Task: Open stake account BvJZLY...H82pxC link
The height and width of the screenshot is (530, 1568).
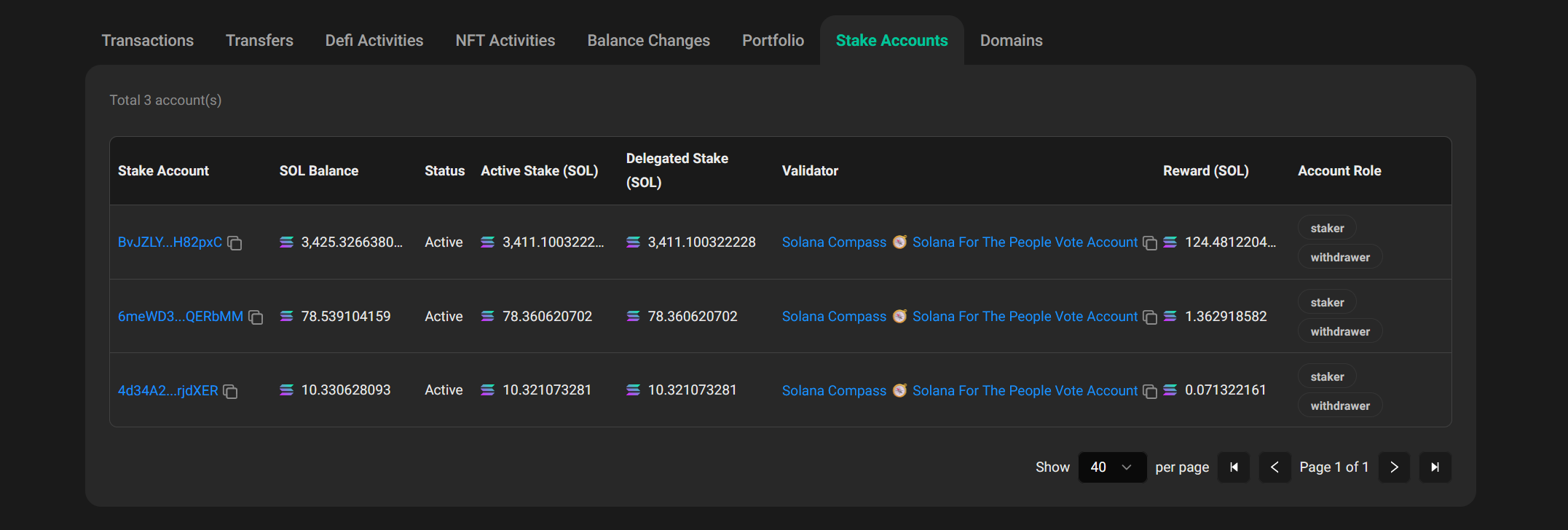Action: [x=170, y=242]
